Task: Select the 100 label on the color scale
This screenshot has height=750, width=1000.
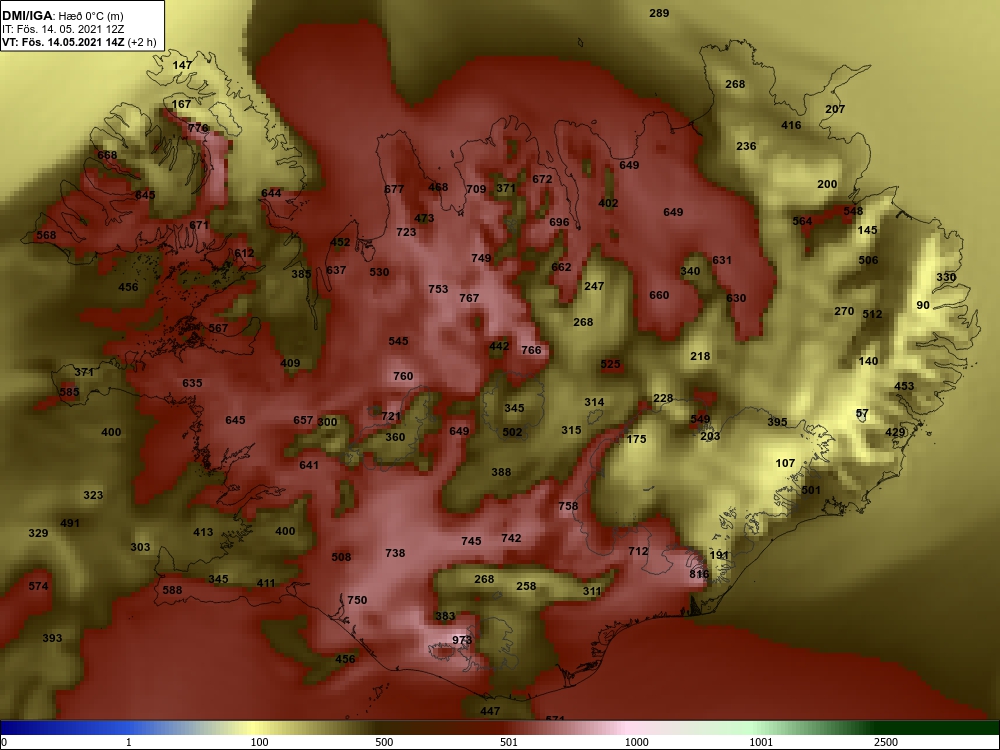Action: [x=260, y=742]
